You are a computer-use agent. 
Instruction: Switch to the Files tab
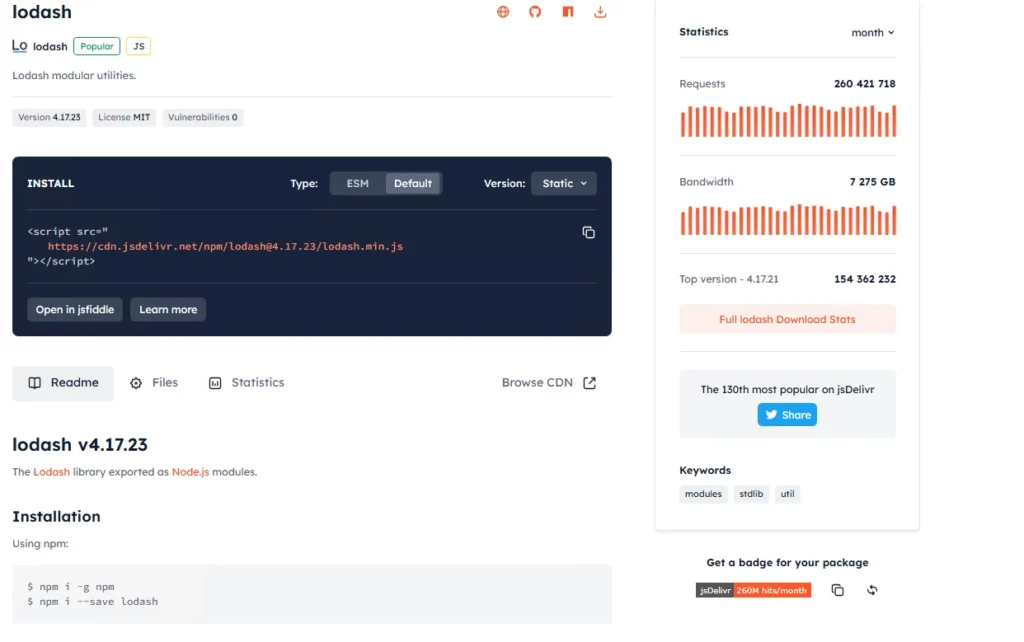point(154,383)
